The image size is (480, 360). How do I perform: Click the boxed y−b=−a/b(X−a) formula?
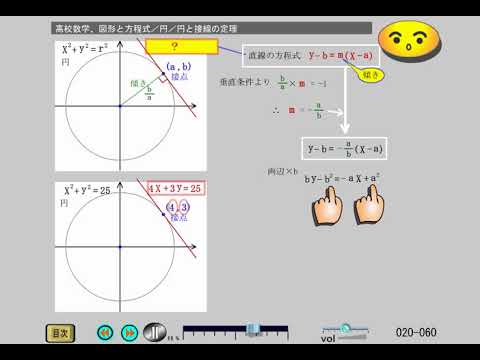(344, 148)
